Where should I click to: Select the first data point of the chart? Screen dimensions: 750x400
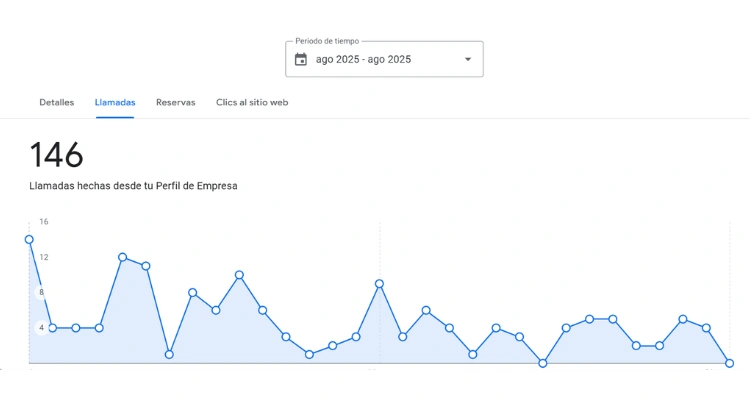coord(29,240)
